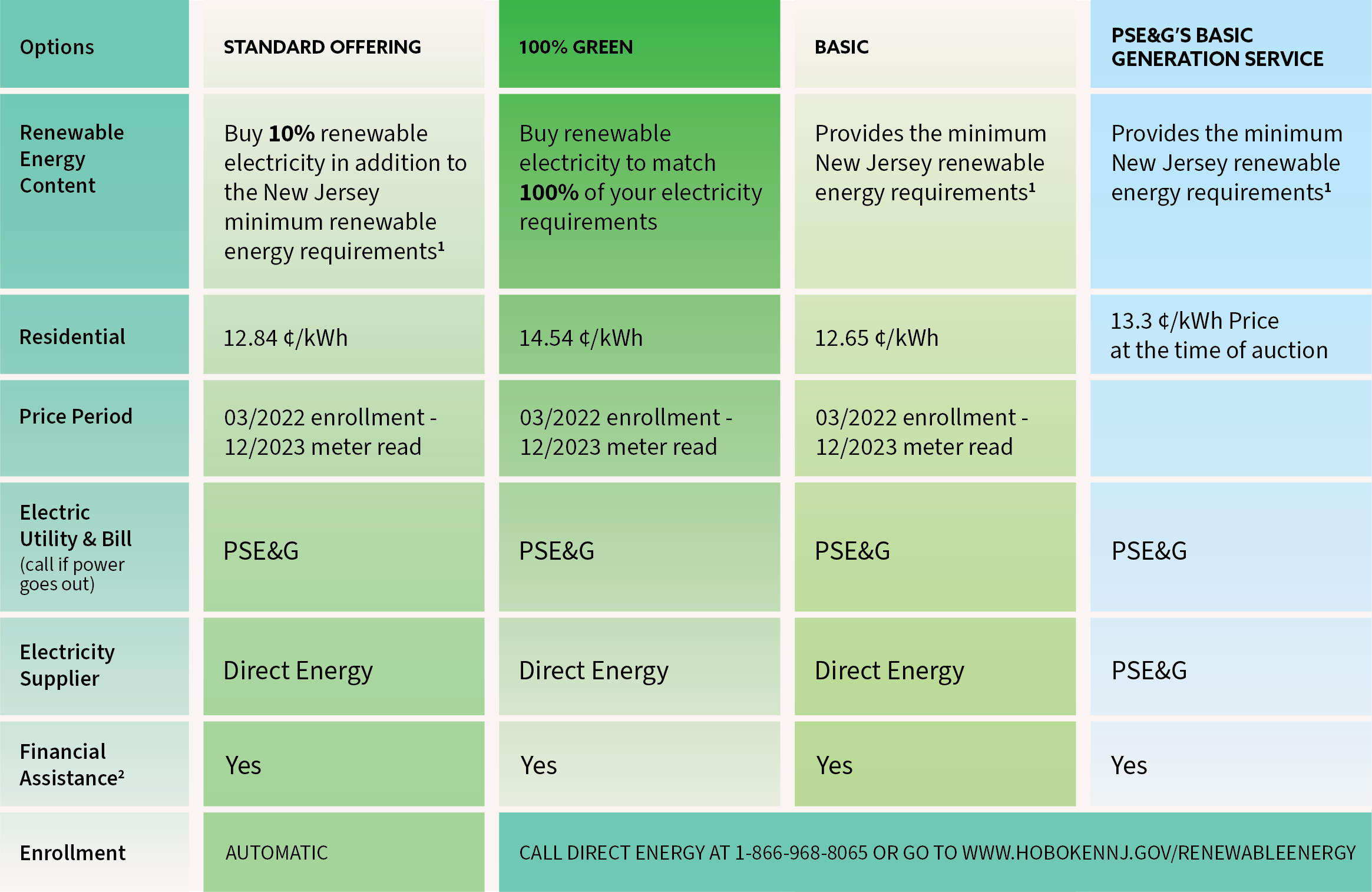This screenshot has width=1372, height=892.
Task: Select the 'STANDARD OFFERING' column header
Action: pyautogui.click(x=344, y=44)
